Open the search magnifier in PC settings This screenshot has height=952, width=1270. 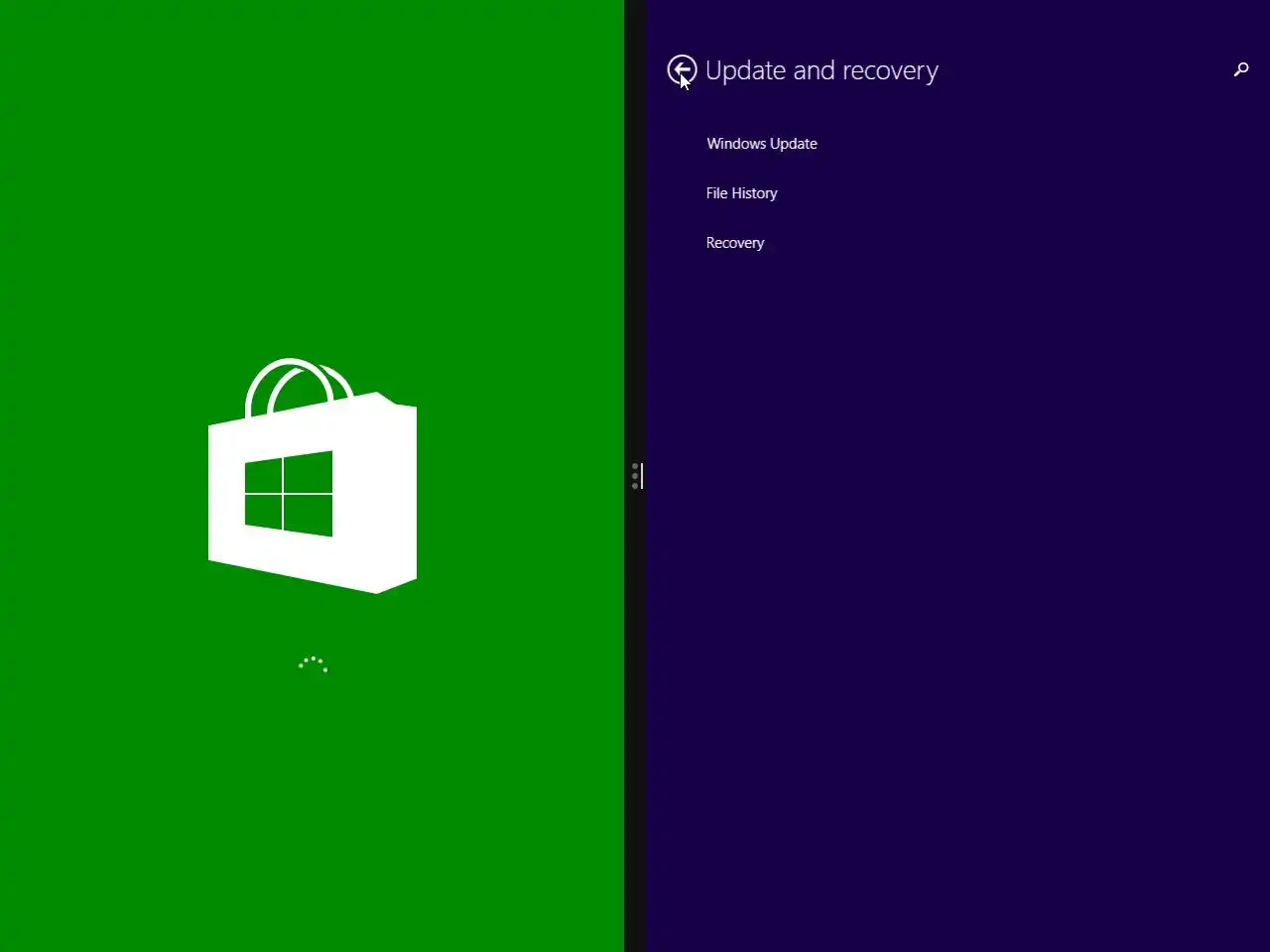1240,69
